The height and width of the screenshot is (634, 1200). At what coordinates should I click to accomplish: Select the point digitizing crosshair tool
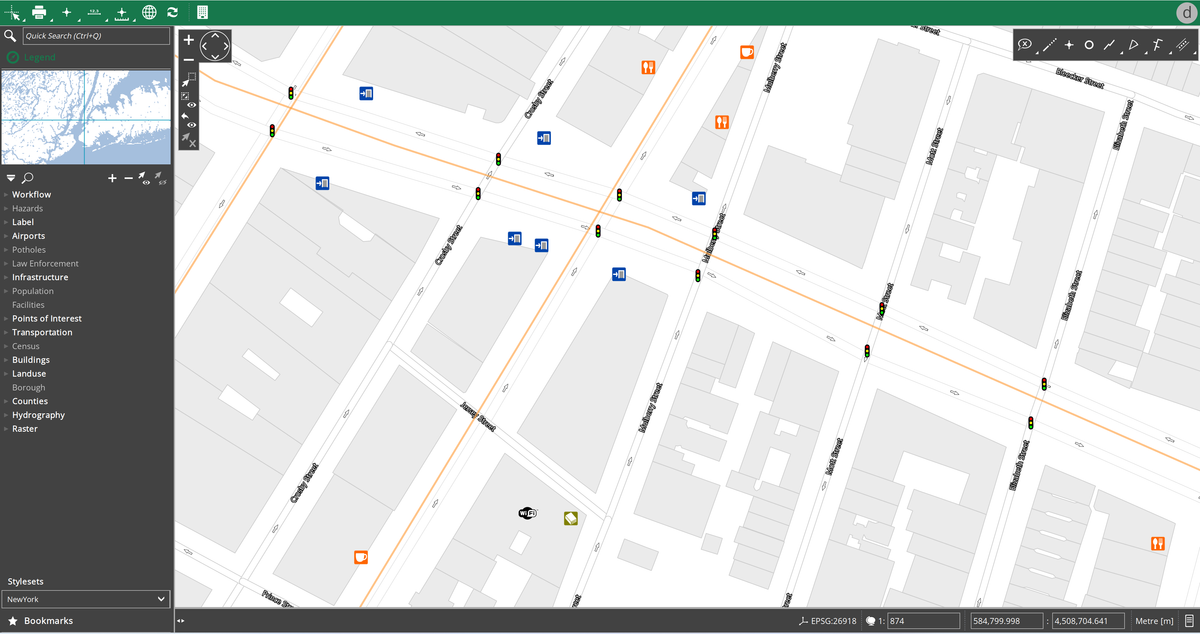[1069, 45]
